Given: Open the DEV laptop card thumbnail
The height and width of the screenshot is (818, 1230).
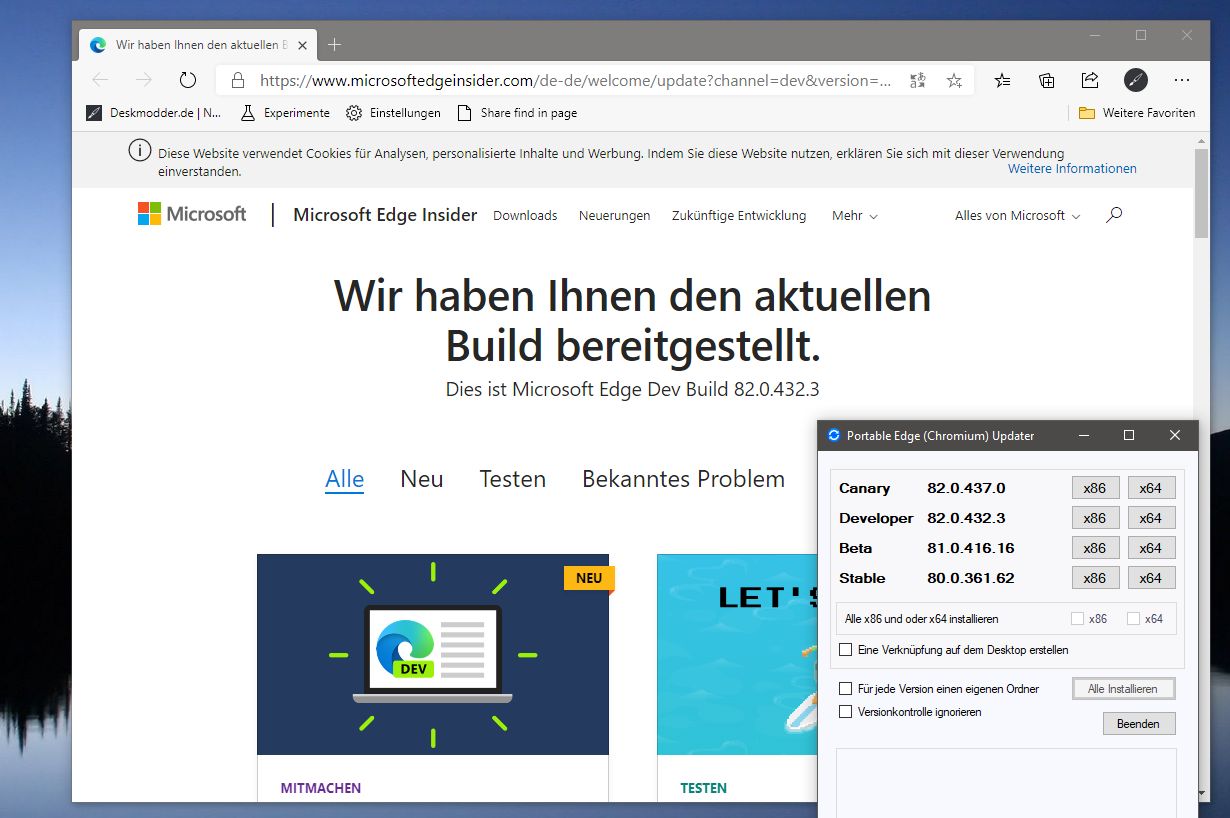Looking at the screenshot, I should tap(433, 655).
